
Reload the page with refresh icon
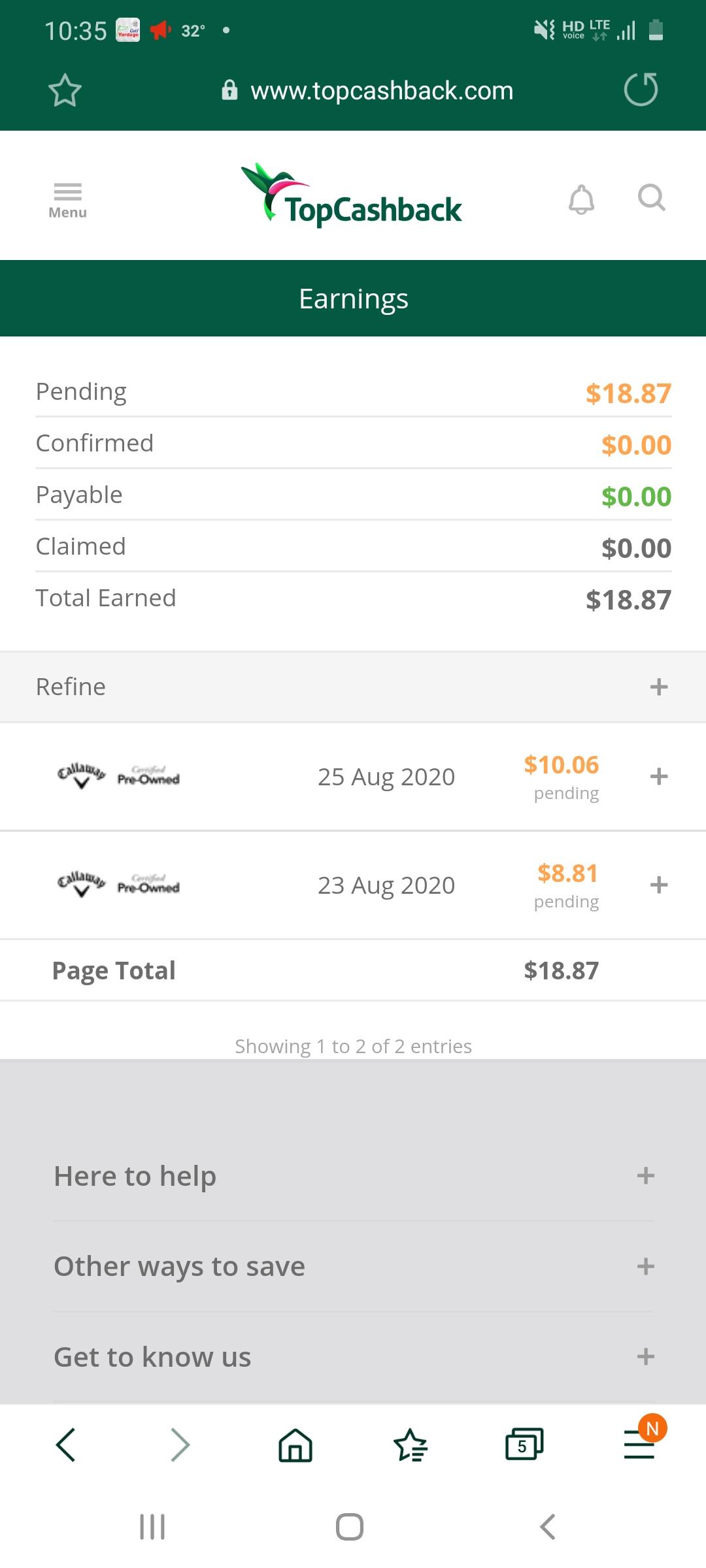tap(641, 90)
